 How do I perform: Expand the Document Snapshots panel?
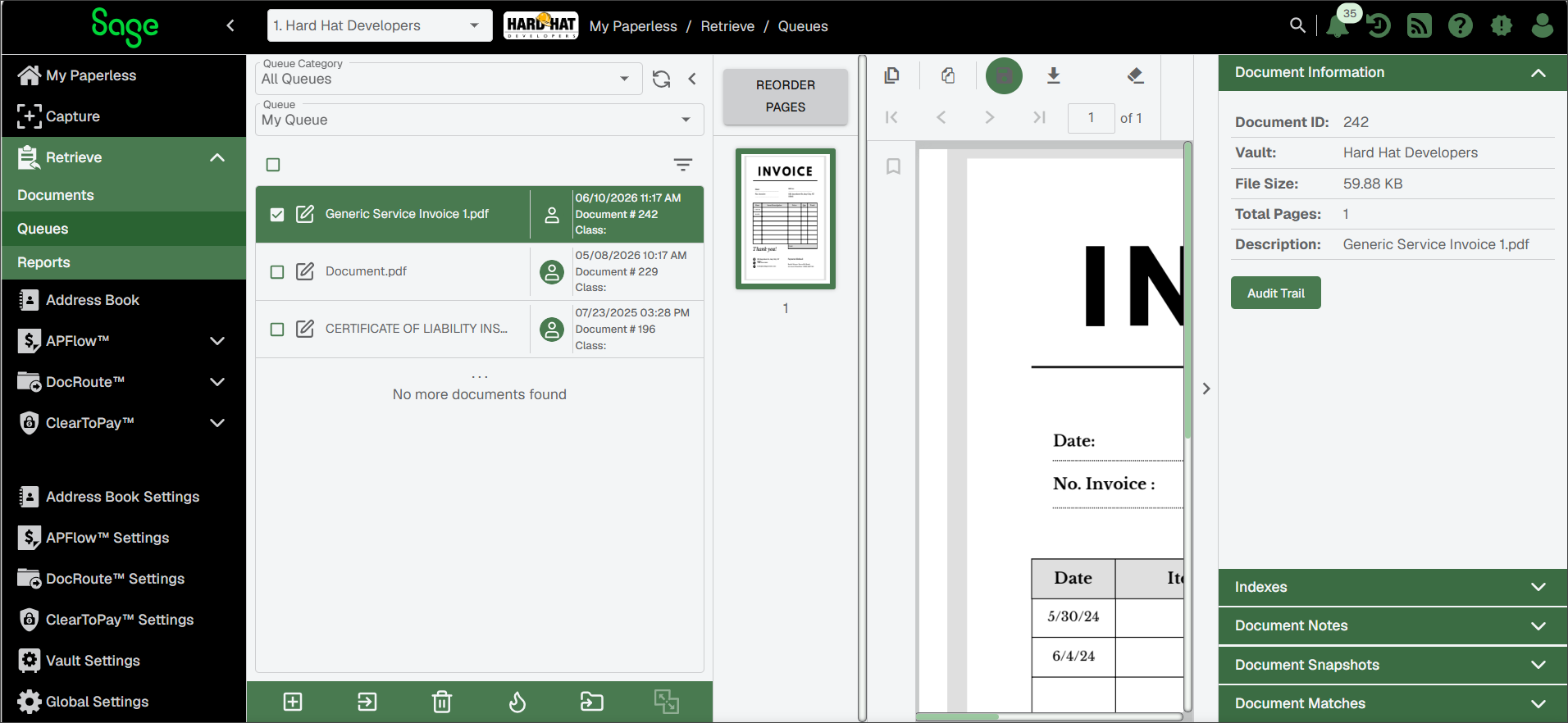pos(1393,665)
